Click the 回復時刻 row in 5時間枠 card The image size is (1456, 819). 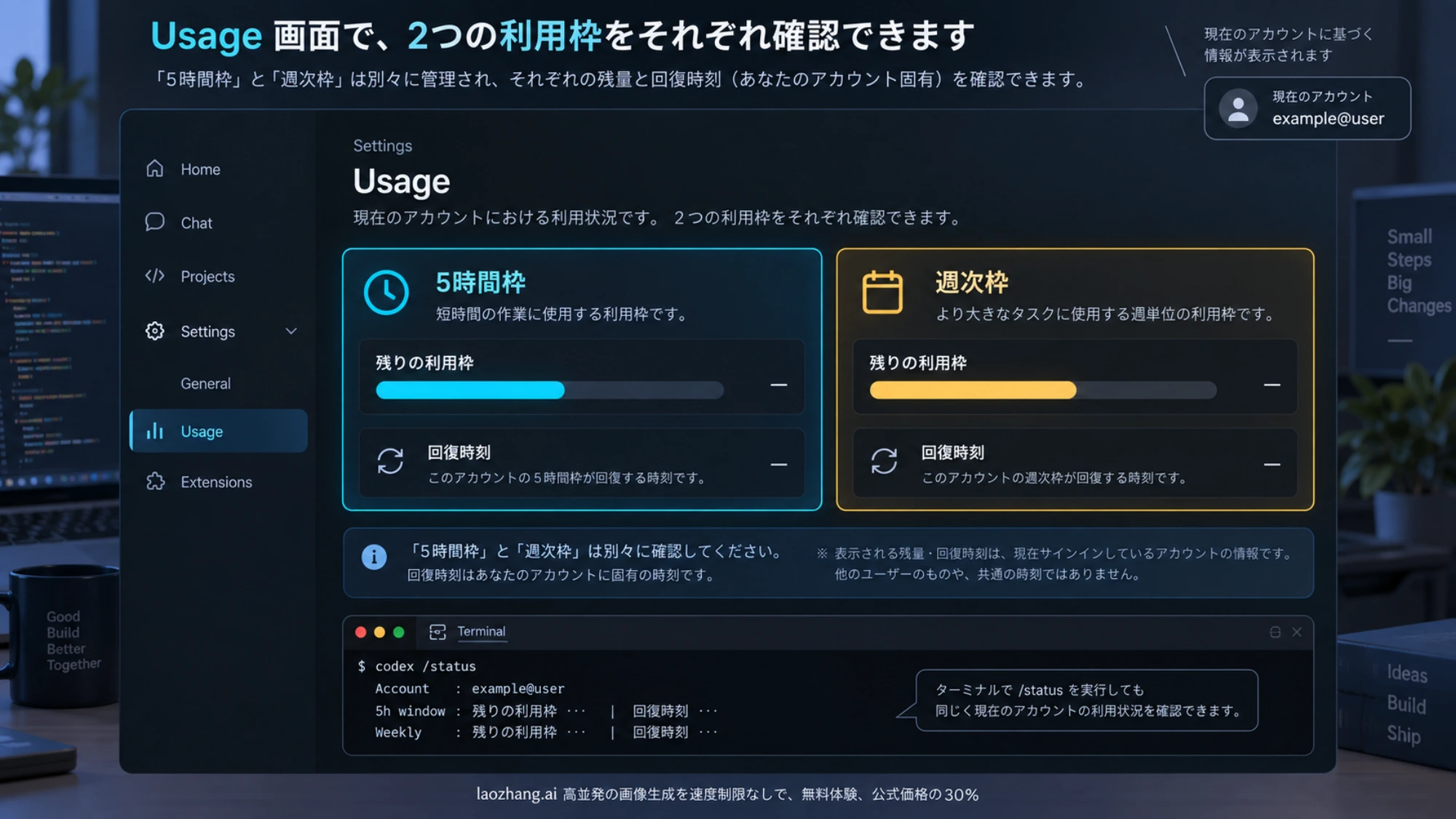(582, 464)
